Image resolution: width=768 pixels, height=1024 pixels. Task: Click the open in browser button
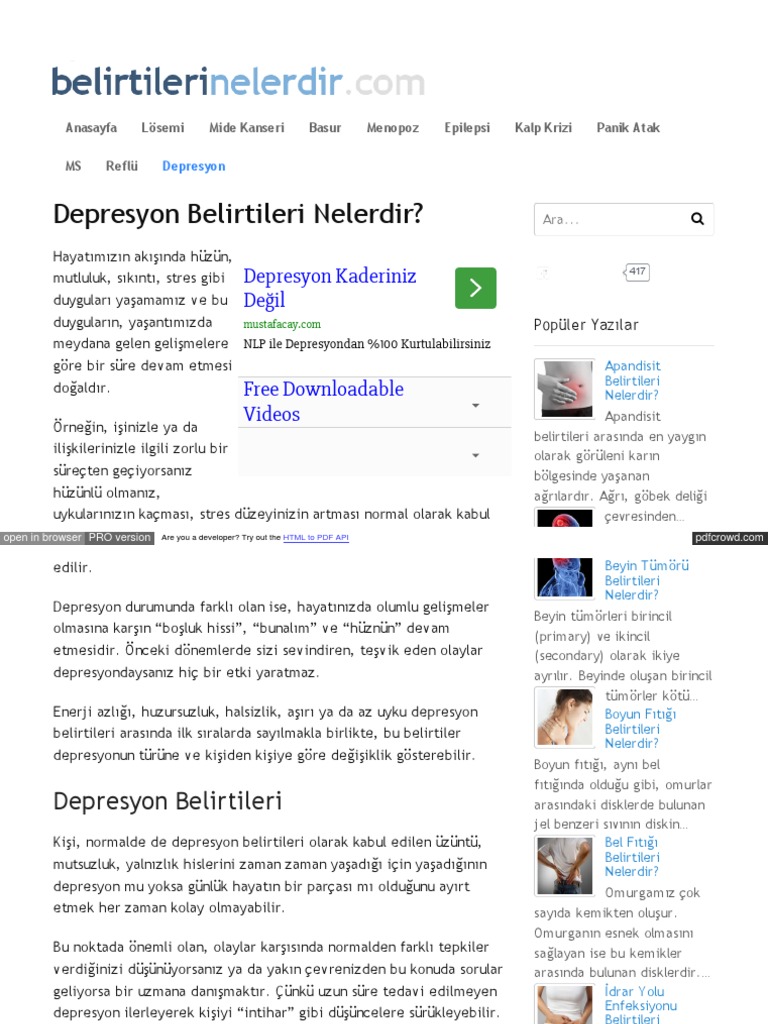42,537
